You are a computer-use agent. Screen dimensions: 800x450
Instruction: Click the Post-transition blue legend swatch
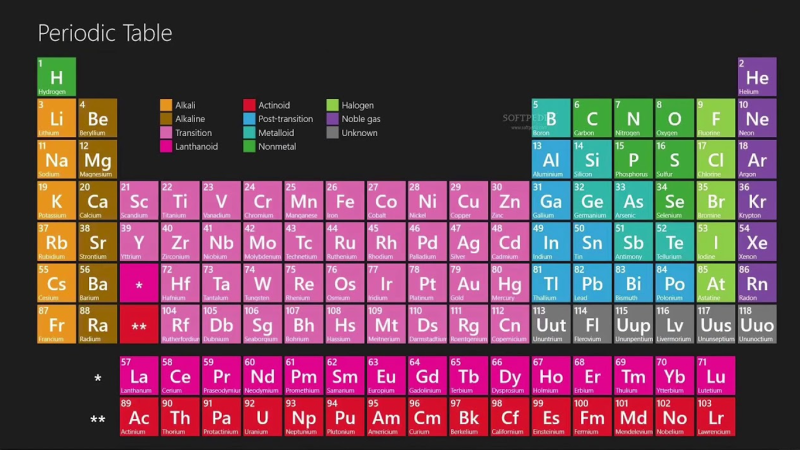(x=249, y=119)
